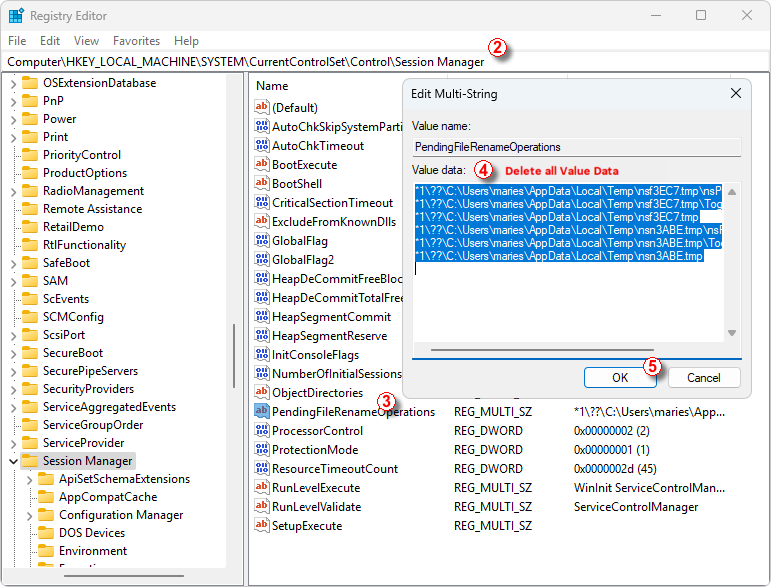Open the Favorites menu
771x587 pixels.
[136, 41]
